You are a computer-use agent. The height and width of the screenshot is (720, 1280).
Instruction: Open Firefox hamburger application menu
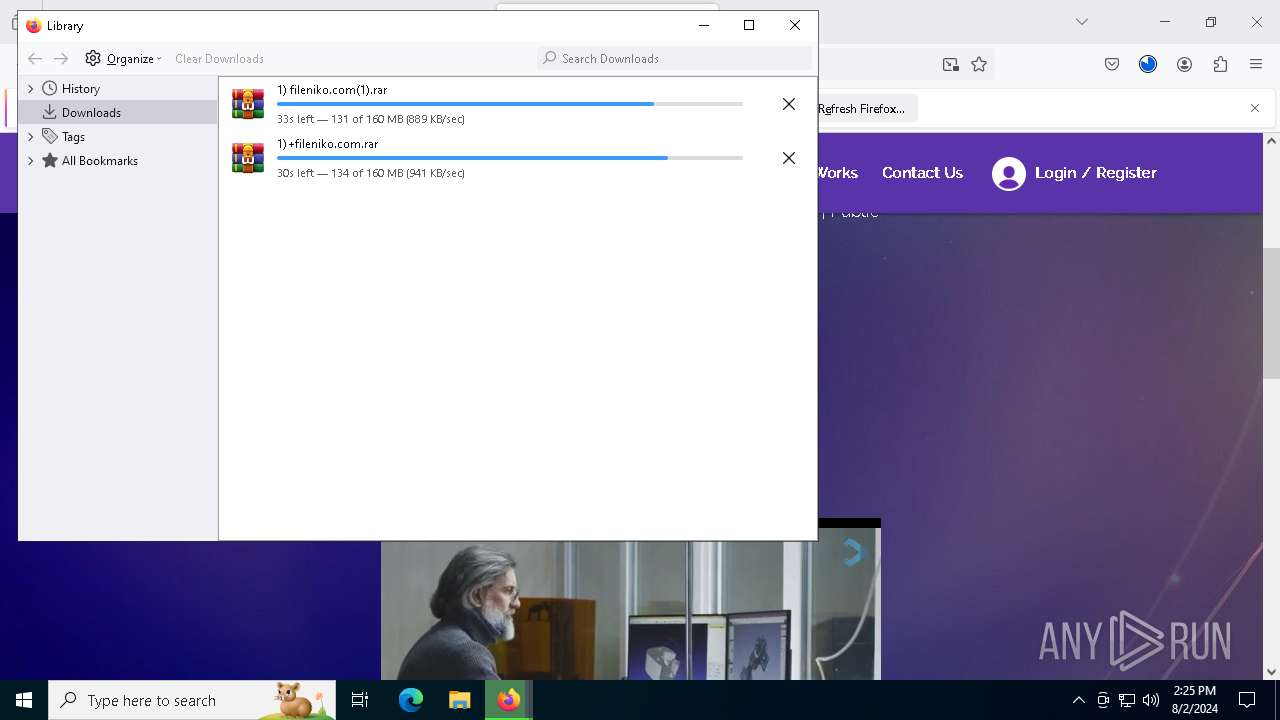[x=1256, y=64]
